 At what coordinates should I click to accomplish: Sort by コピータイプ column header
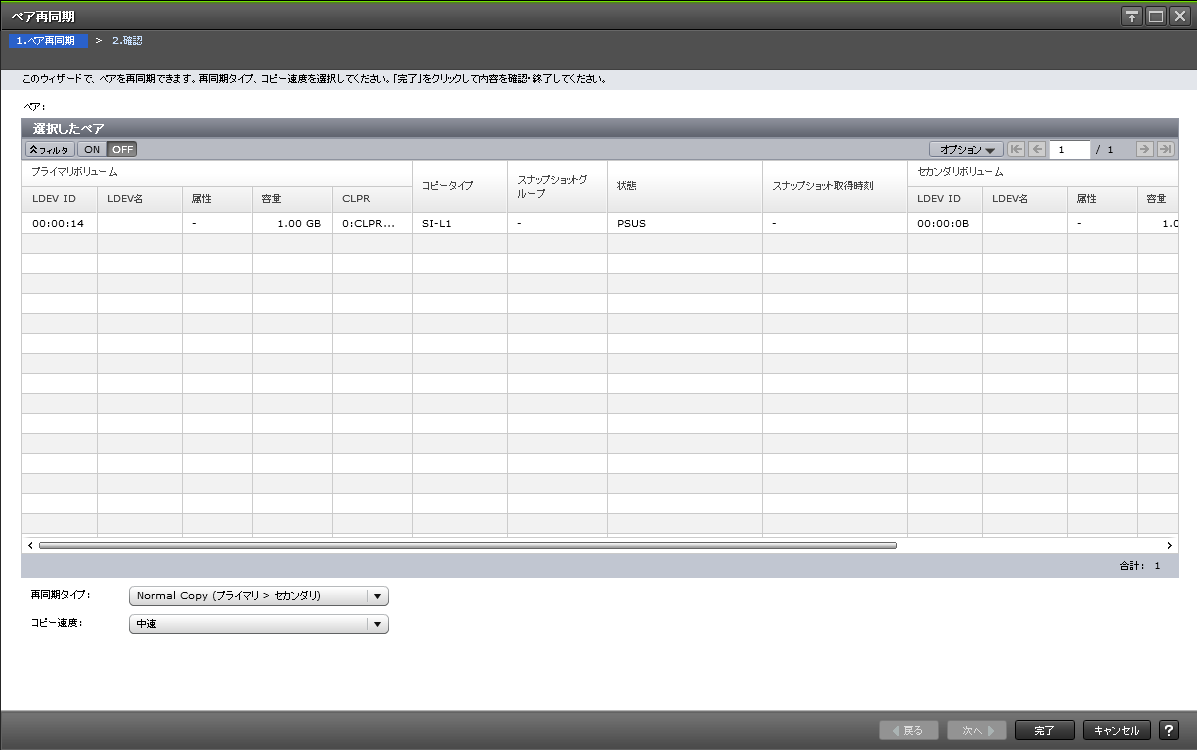point(460,186)
